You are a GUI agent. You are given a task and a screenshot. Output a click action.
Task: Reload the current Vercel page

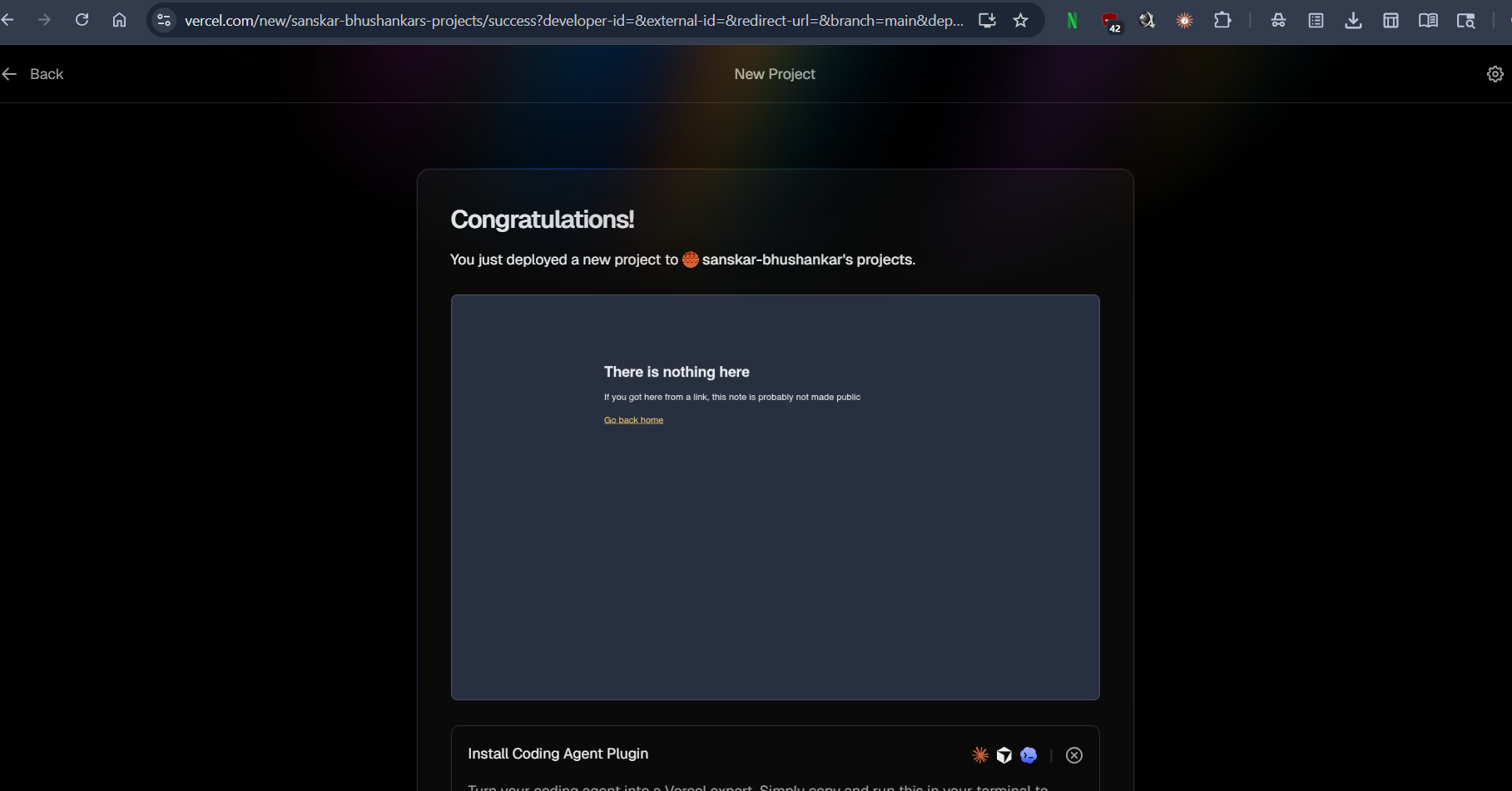82,20
